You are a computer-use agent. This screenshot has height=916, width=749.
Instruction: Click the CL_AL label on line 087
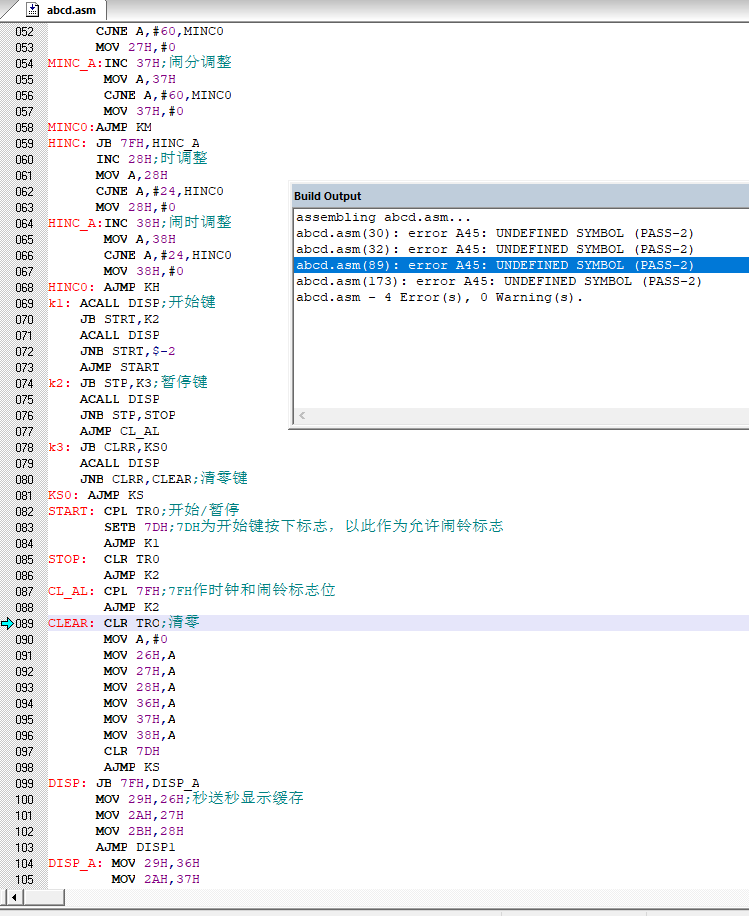(x=71, y=591)
